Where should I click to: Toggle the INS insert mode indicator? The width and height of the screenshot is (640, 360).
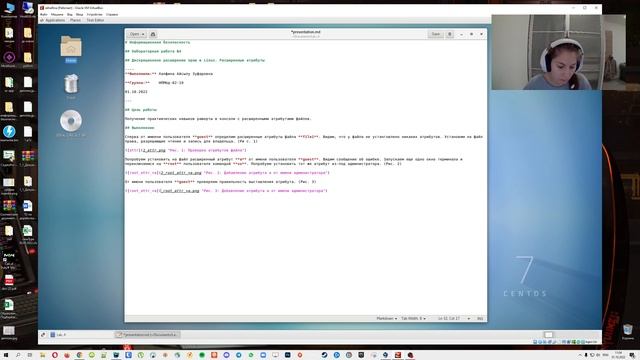point(480,318)
